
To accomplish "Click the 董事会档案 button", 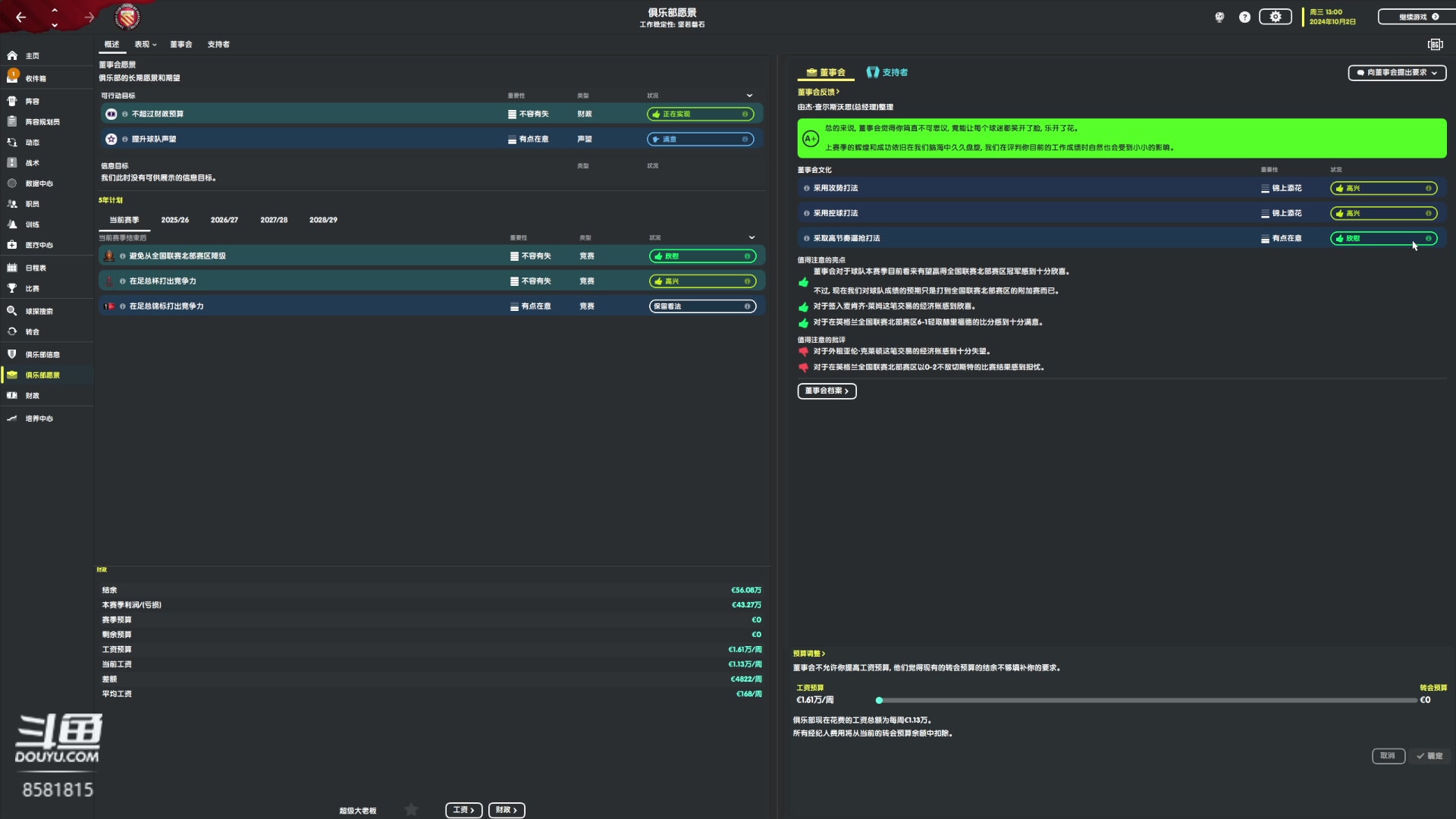I will [x=827, y=391].
